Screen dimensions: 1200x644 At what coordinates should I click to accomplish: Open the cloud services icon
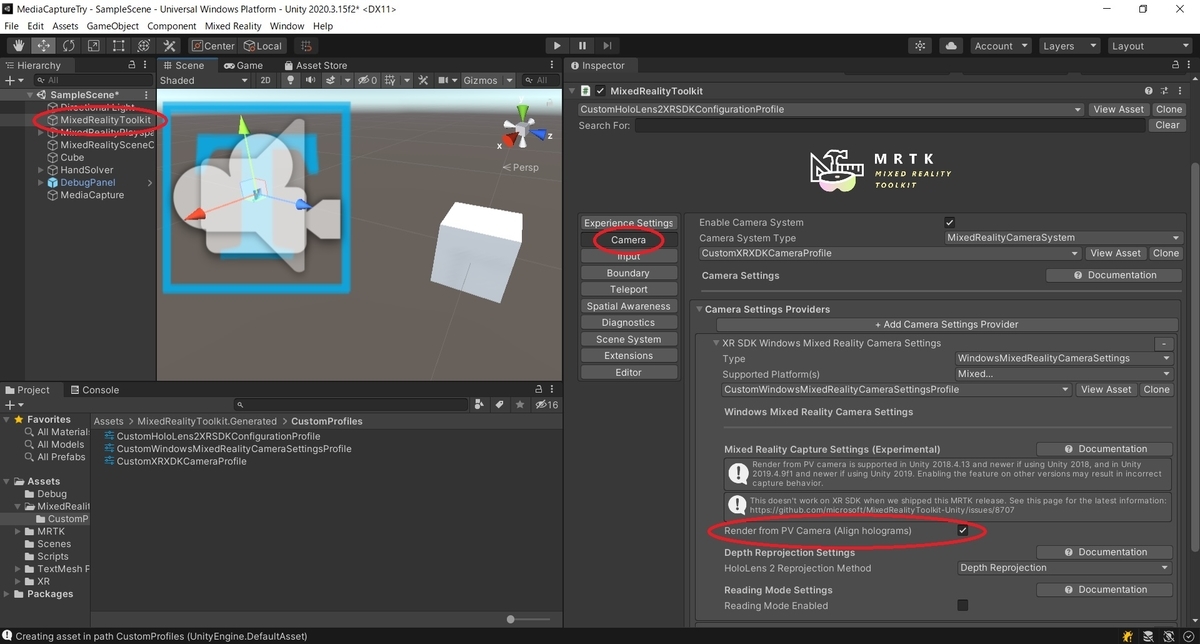click(x=950, y=46)
